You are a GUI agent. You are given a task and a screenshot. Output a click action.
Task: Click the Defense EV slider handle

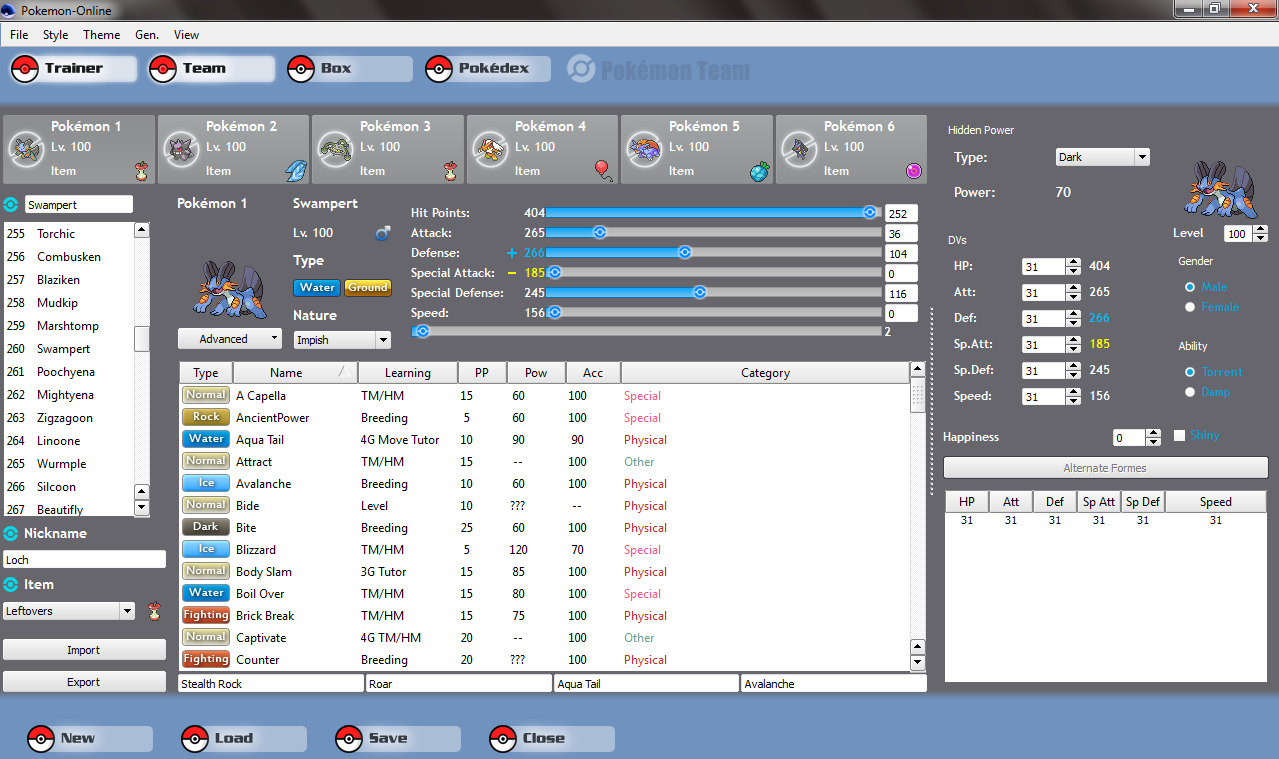pos(685,252)
